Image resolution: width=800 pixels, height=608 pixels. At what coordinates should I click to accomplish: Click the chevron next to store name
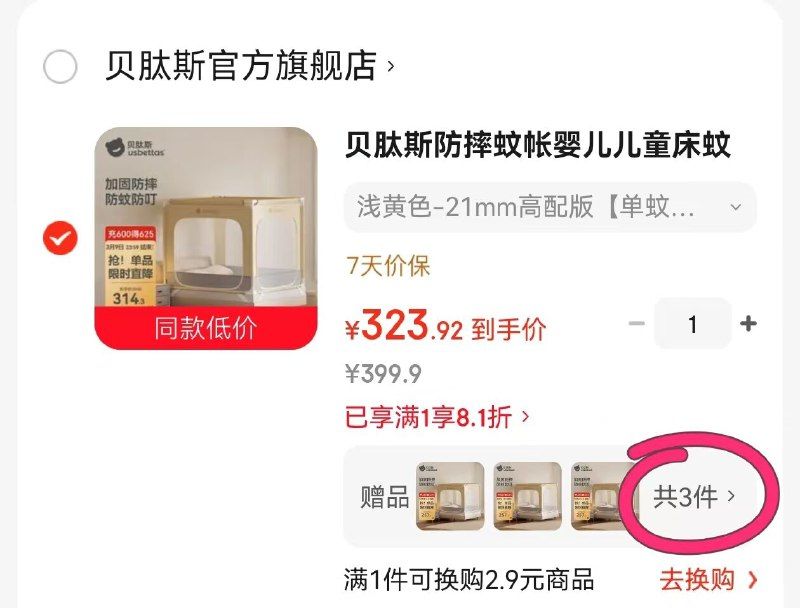click(x=391, y=66)
